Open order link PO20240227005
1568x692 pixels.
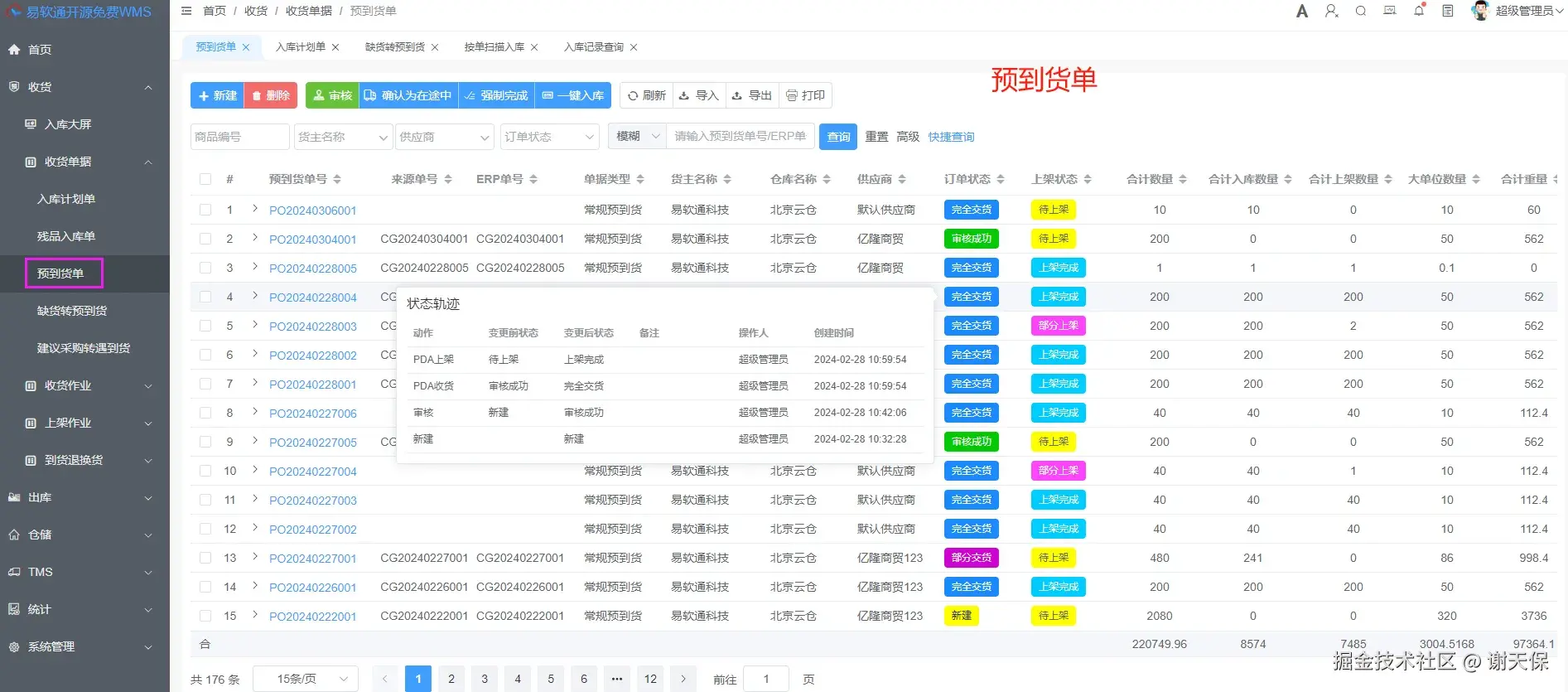pos(312,443)
